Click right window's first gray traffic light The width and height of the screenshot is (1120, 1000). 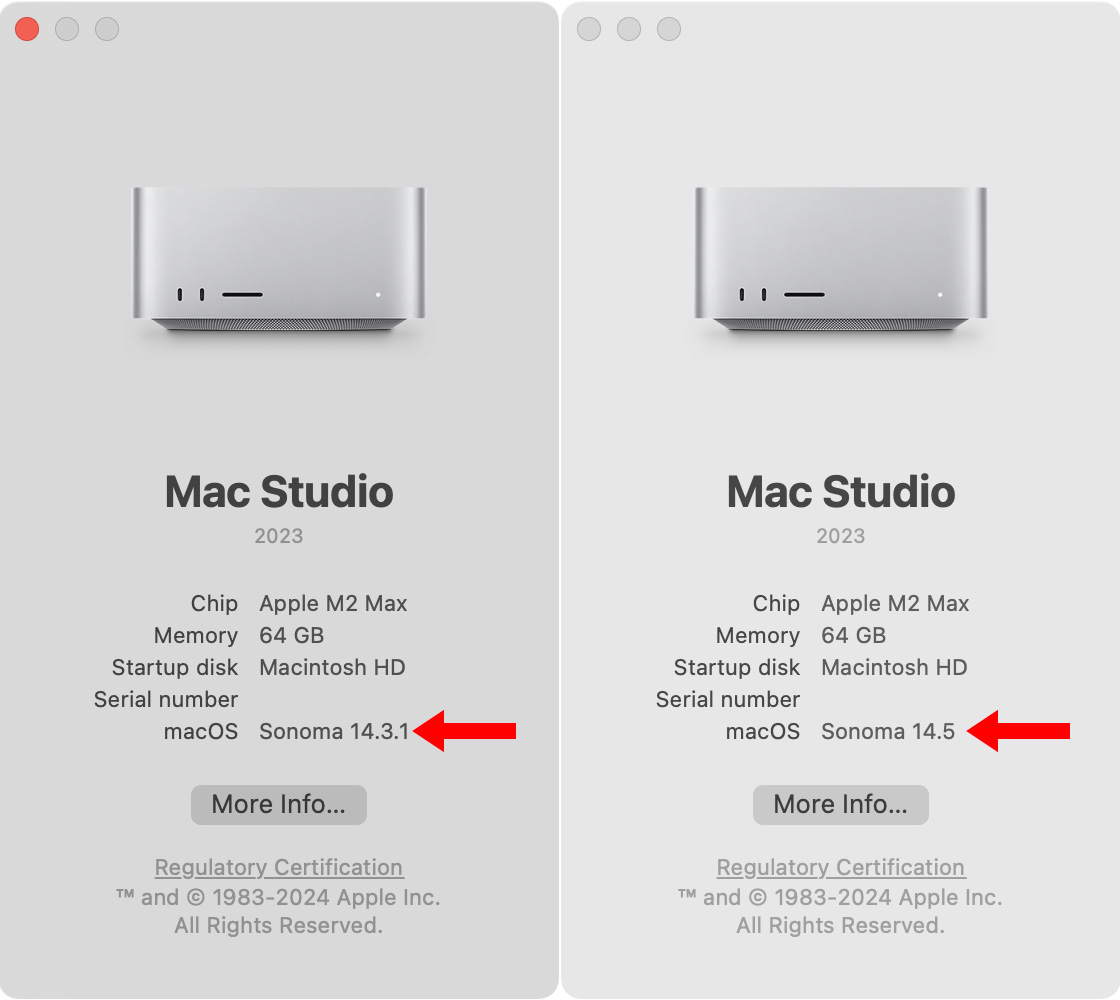coord(589,29)
